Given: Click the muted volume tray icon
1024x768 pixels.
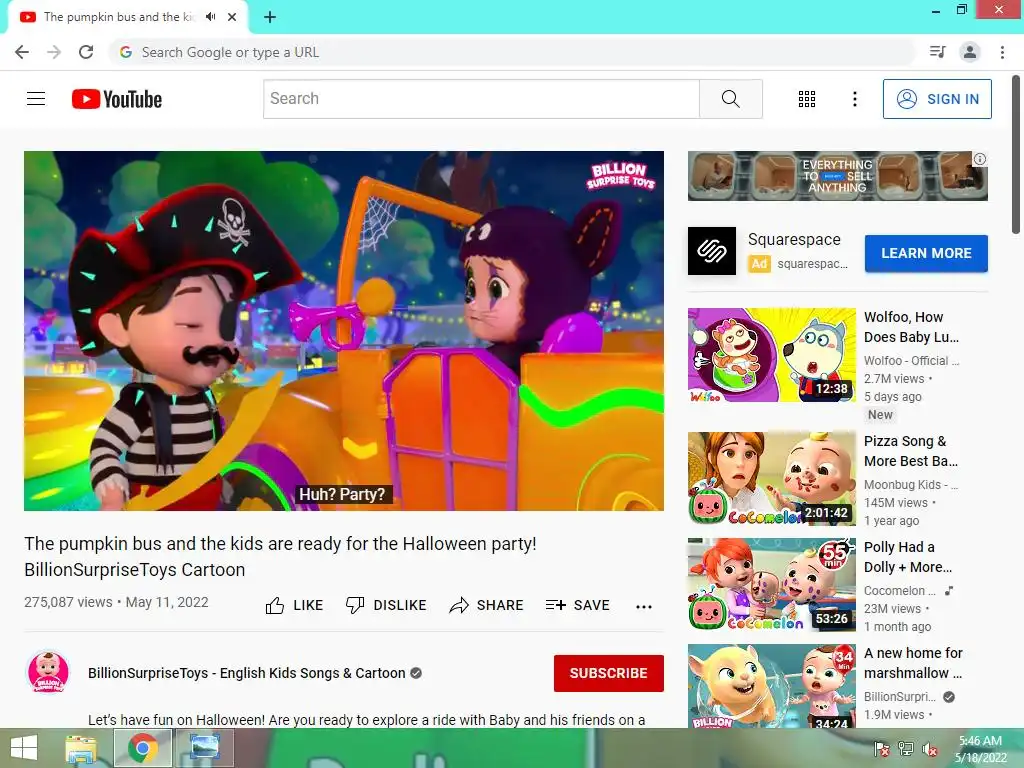Looking at the screenshot, I should pyautogui.click(x=930, y=749).
